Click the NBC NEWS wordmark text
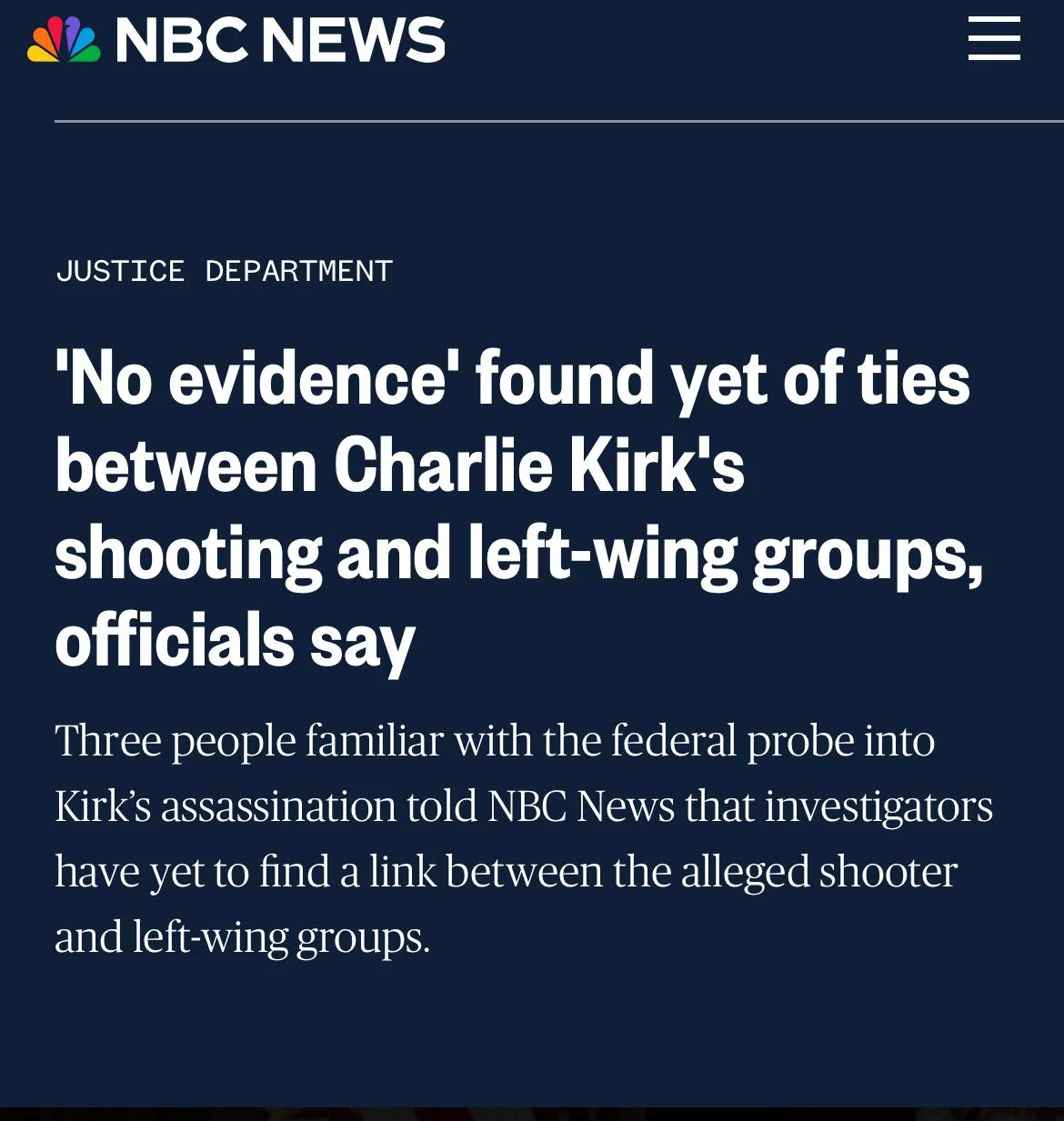 280,41
